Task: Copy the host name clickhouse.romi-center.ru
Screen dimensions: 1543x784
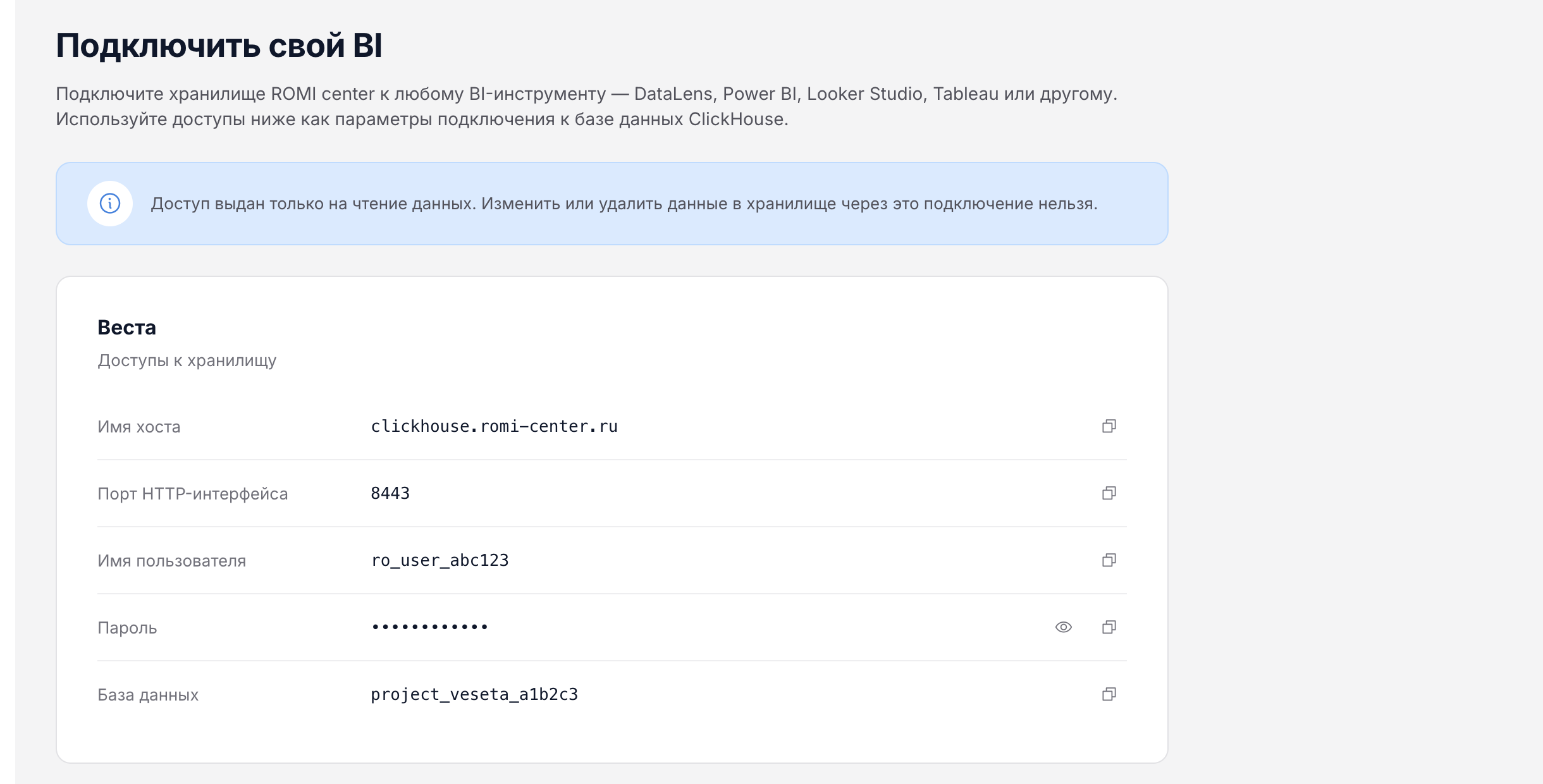Action: pyautogui.click(x=1109, y=426)
